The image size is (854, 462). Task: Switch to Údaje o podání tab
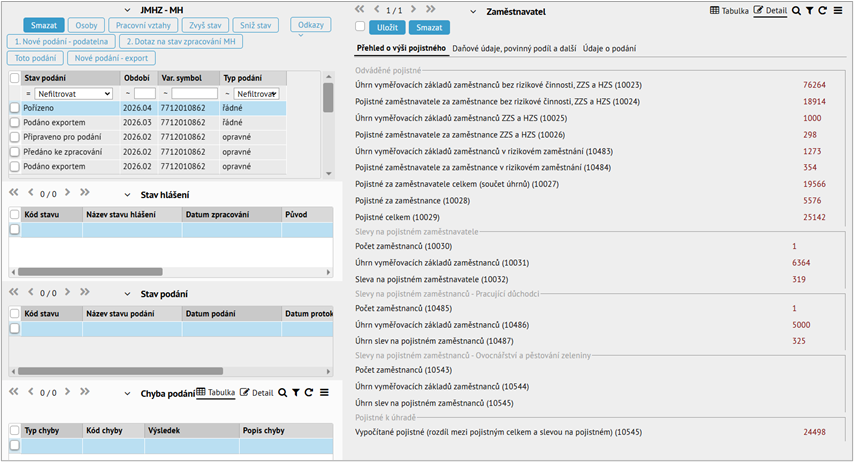coord(609,48)
